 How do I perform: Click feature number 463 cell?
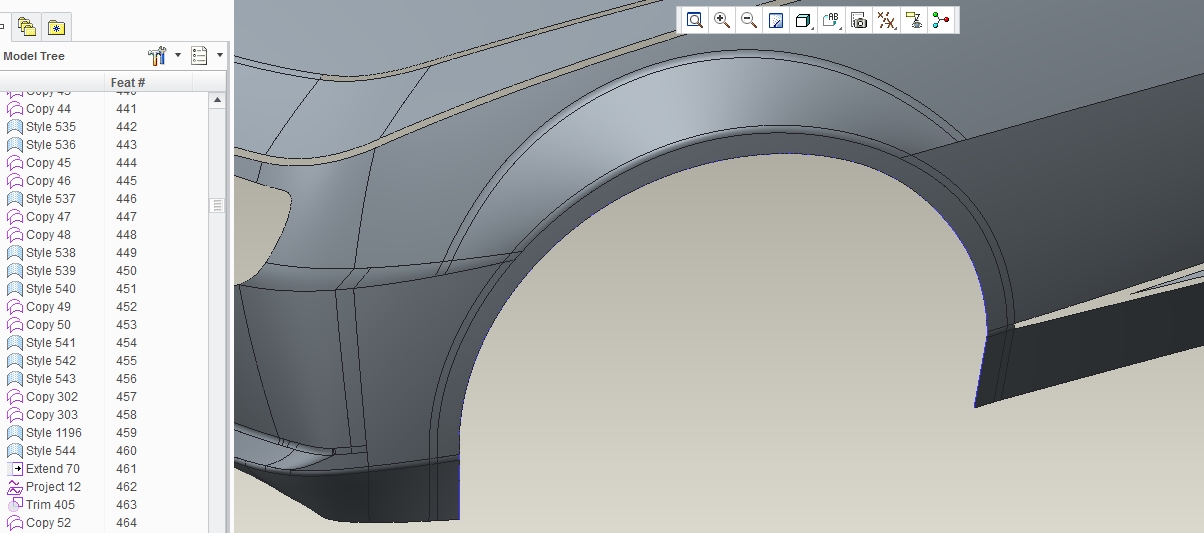[126, 505]
